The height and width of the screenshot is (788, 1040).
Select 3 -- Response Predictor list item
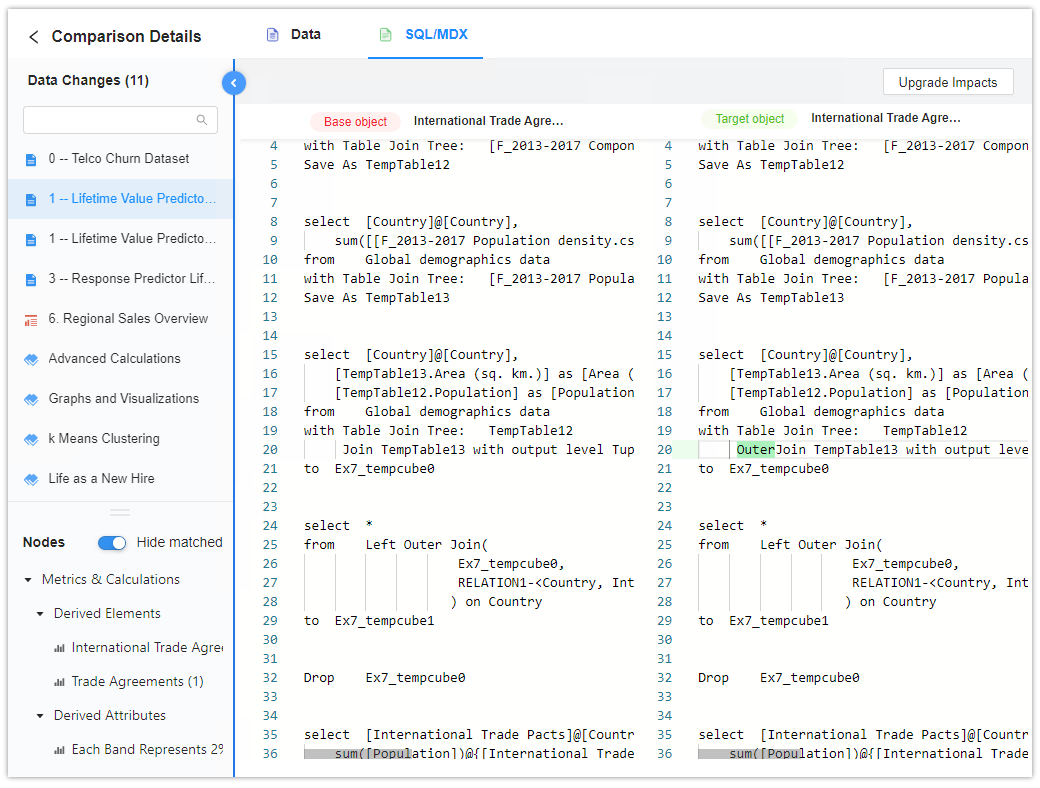click(x=132, y=279)
